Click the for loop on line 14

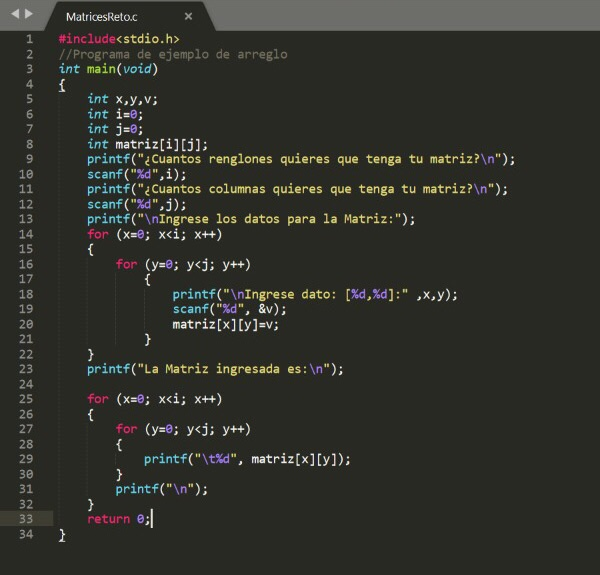[x=155, y=234]
